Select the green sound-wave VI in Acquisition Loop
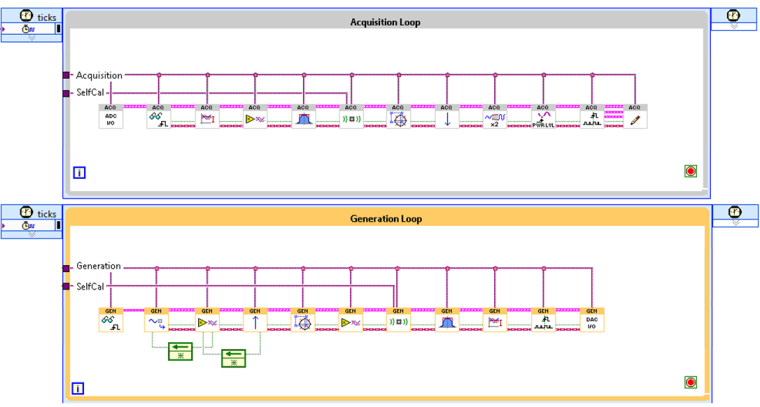Image resolution: width=760 pixels, height=407 pixels. click(x=351, y=116)
